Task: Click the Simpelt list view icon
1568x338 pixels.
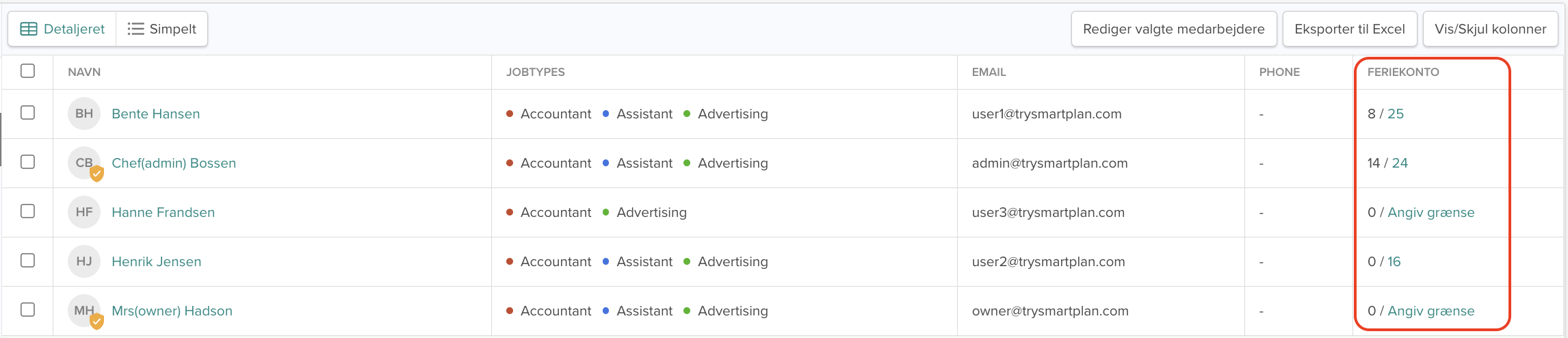Action: coord(135,29)
